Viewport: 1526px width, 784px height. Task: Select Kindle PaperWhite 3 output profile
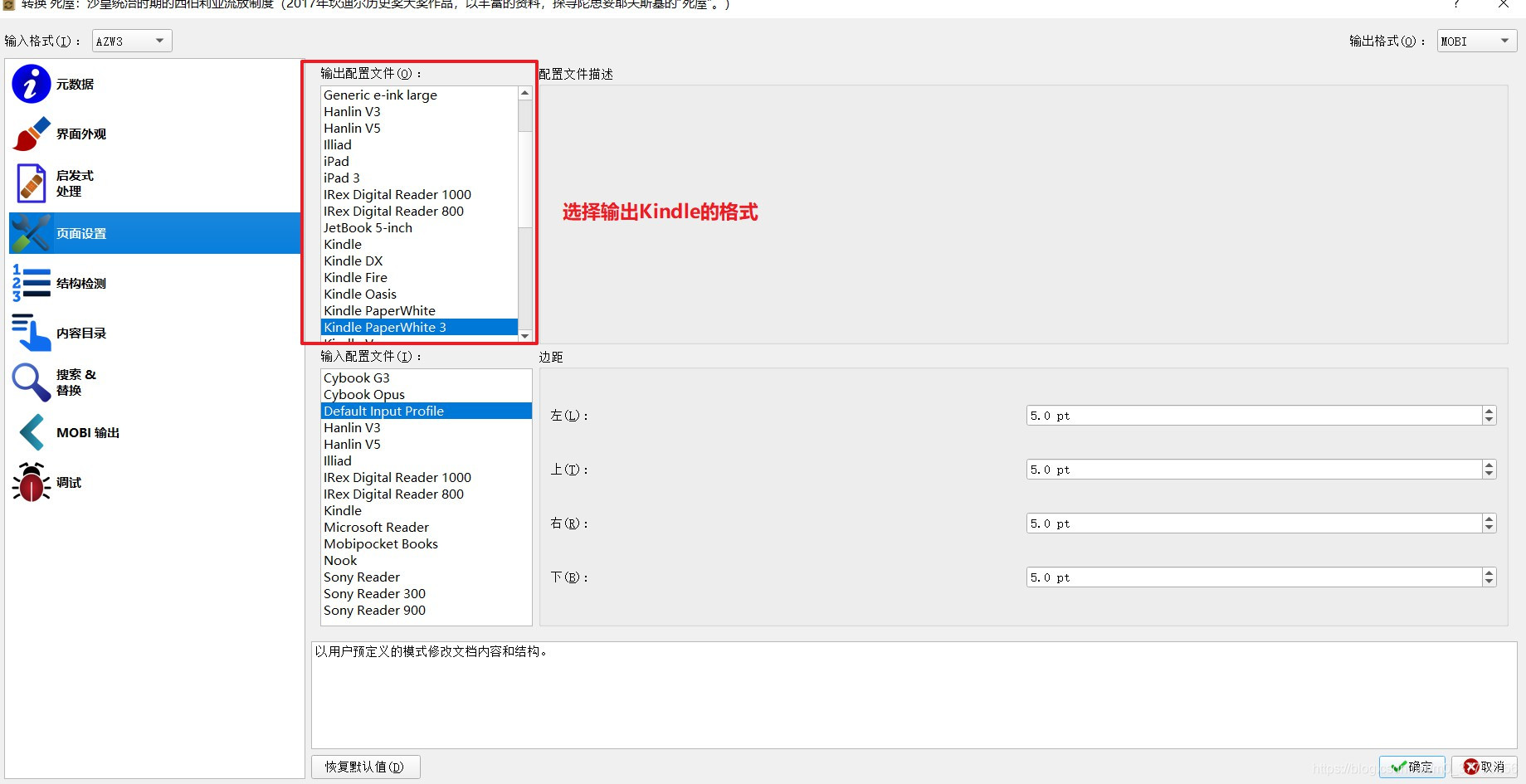419,327
